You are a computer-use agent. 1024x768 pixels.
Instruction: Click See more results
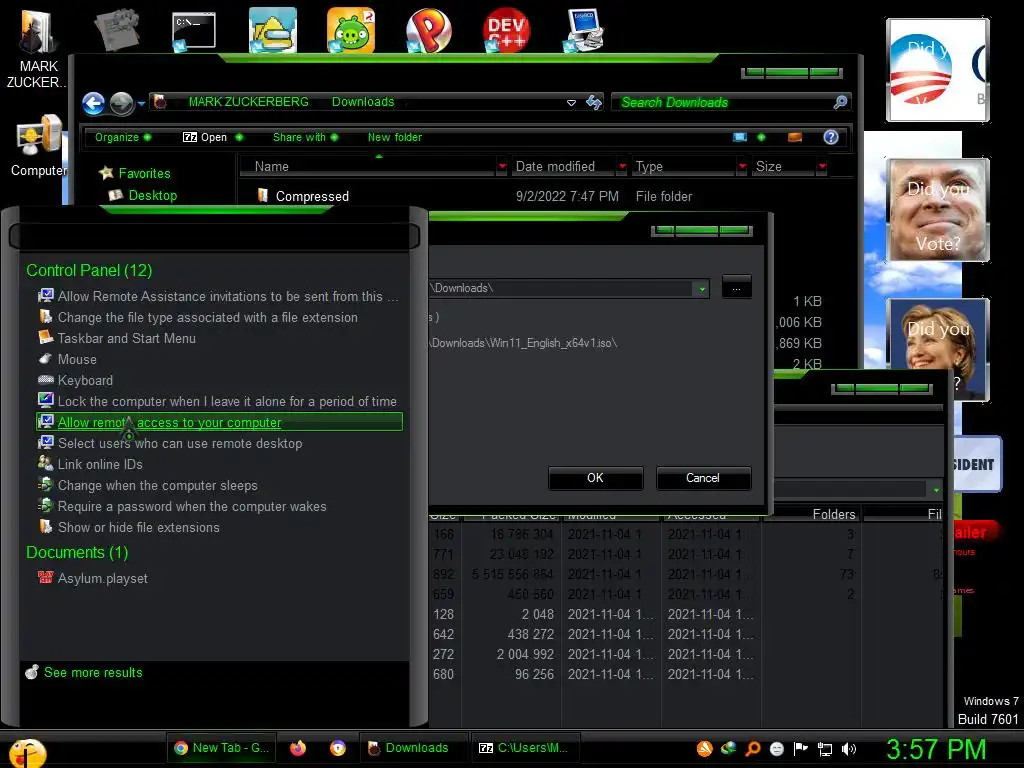click(93, 672)
